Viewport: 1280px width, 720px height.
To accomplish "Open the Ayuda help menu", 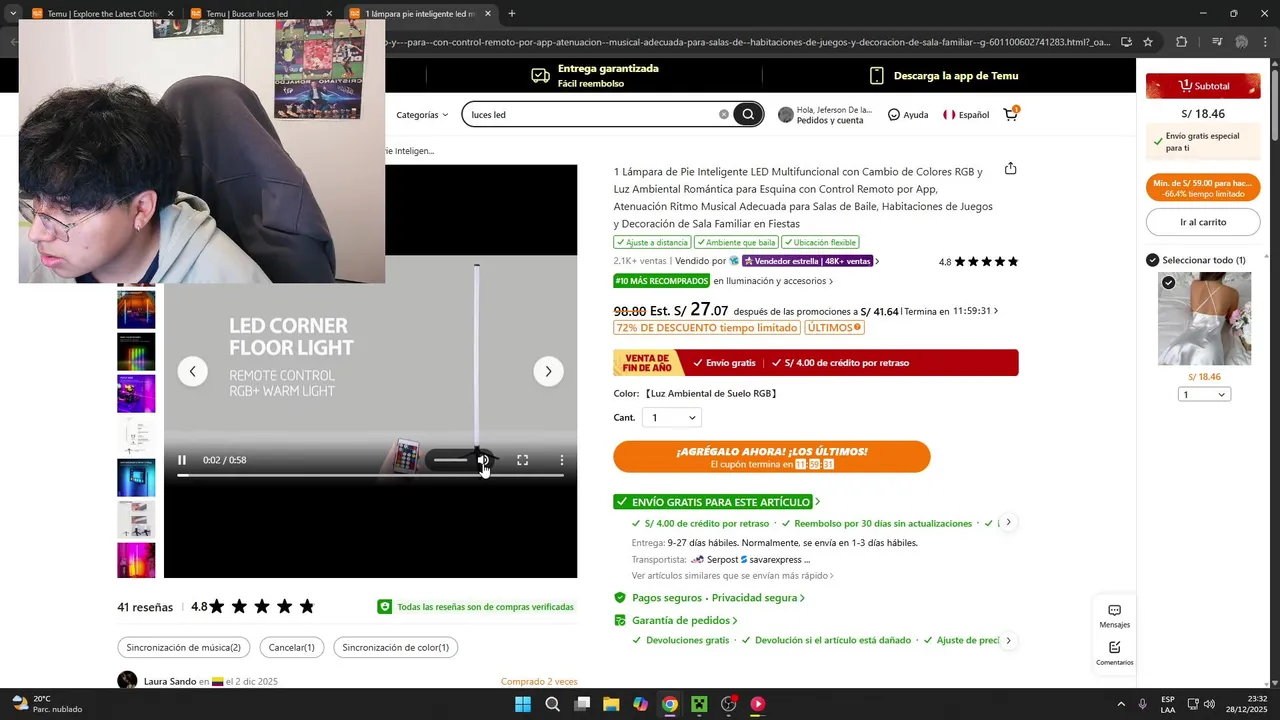I will click(x=908, y=114).
